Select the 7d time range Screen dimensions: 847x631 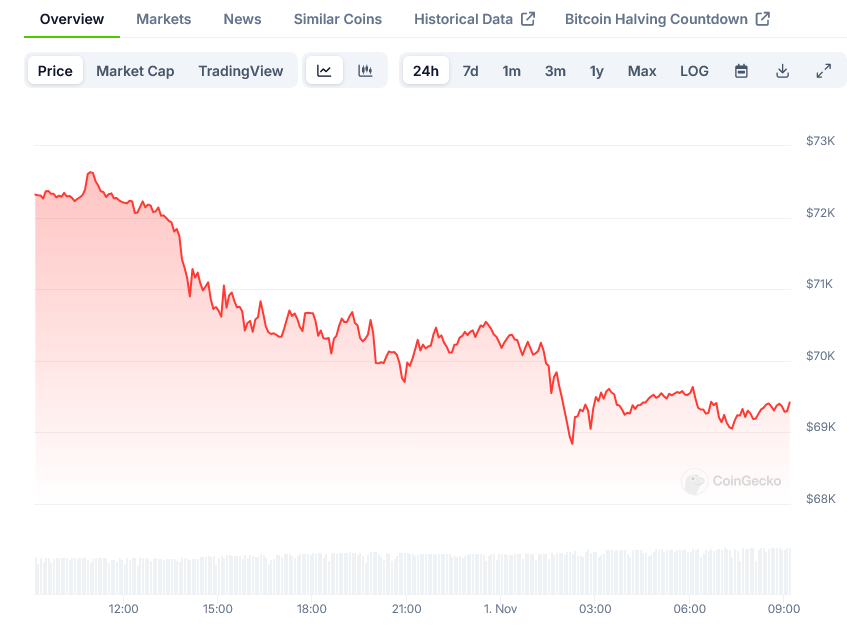point(470,71)
